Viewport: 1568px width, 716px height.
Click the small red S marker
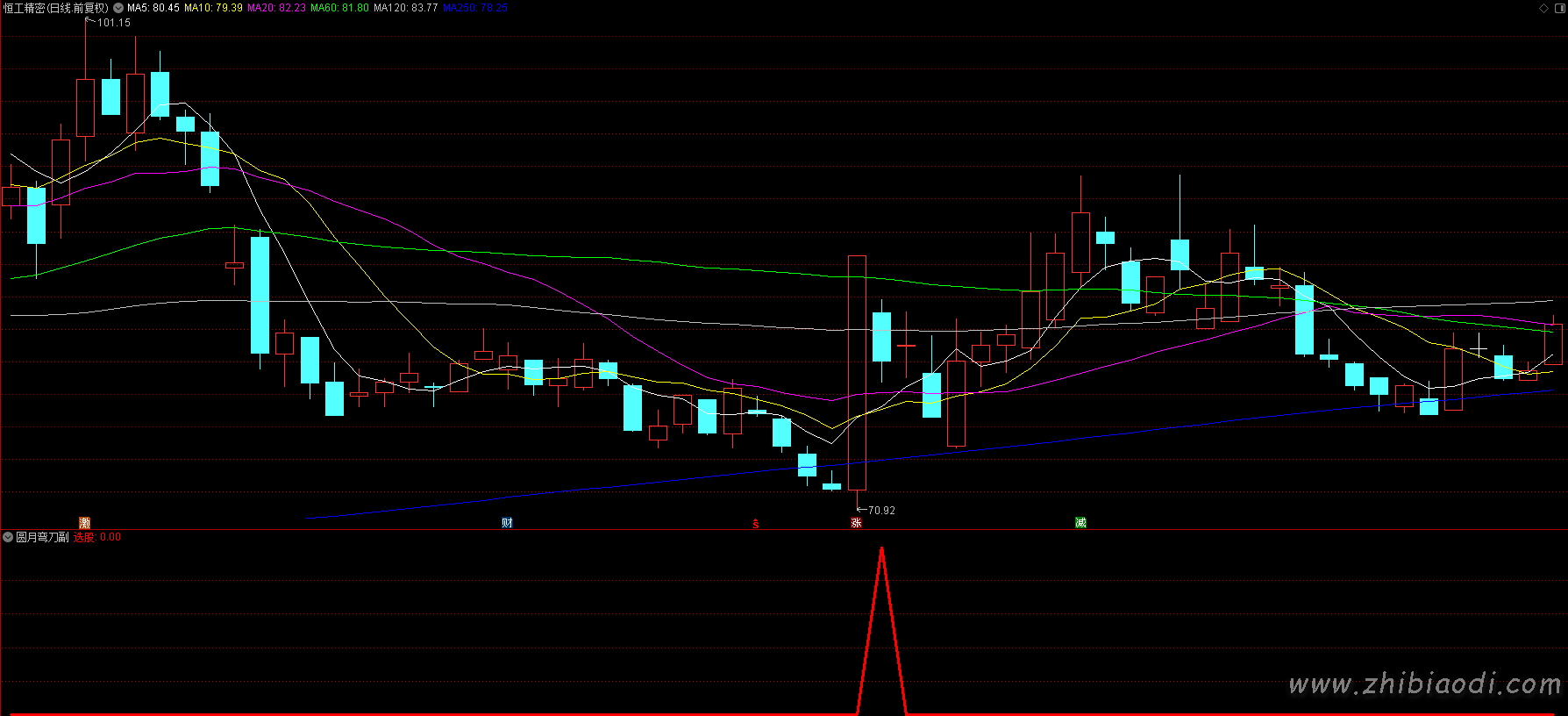[x=756, y=524]
